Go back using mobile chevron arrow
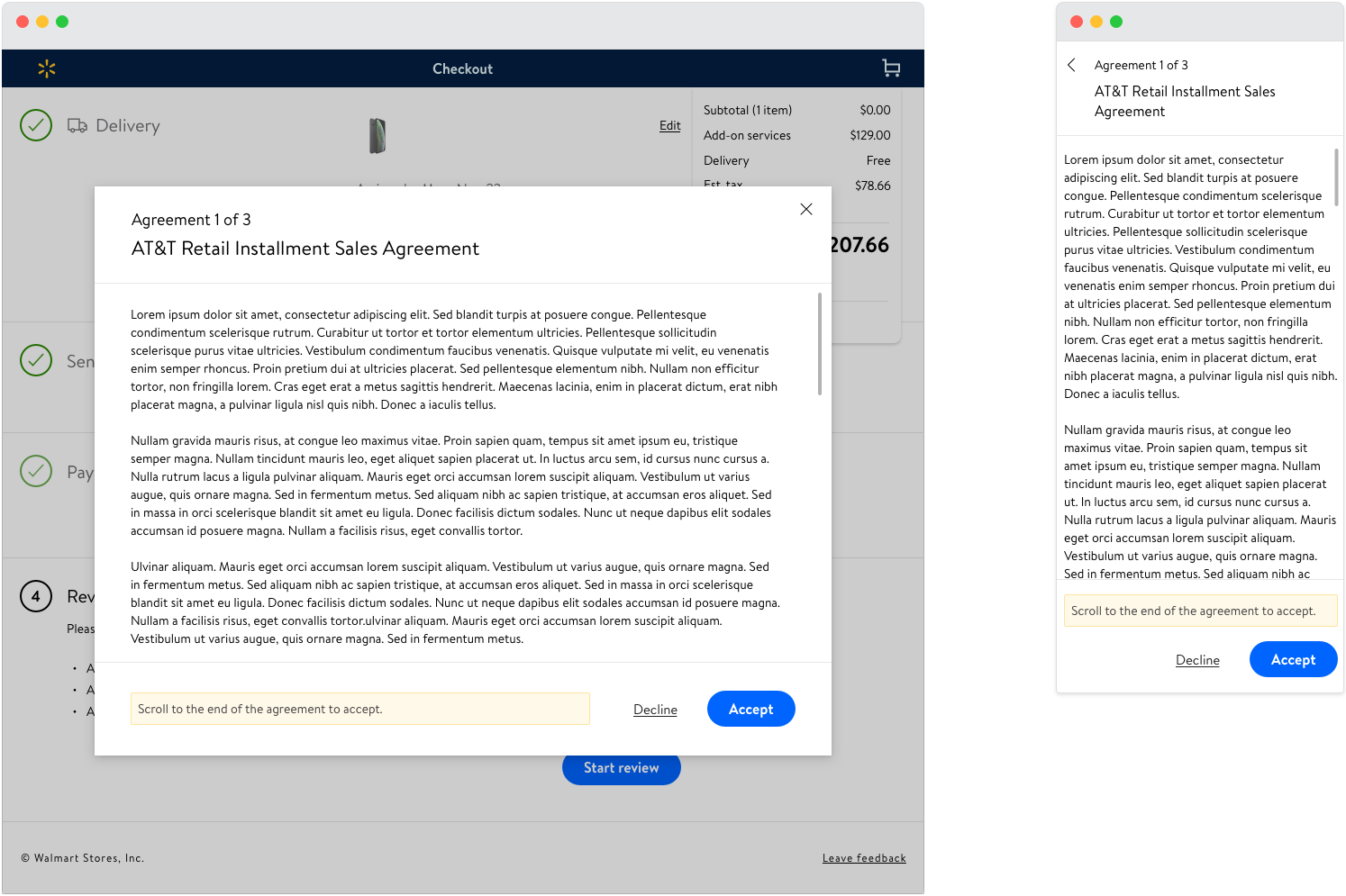The height and width of the screenshot is (896, 1346). tap(1071, 65)
